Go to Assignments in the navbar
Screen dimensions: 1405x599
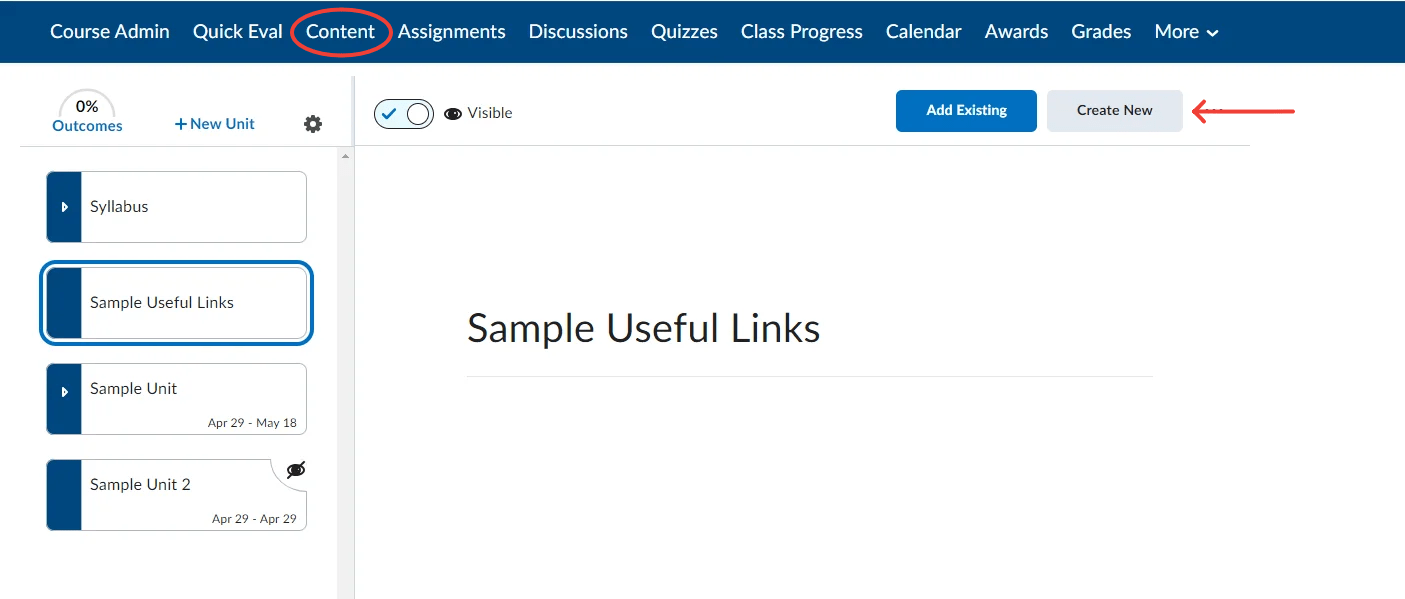coord(451,32)
